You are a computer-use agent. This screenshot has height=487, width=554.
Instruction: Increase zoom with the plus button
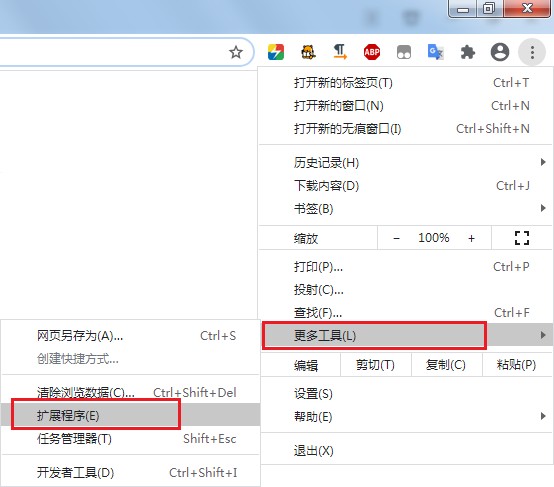471,238
